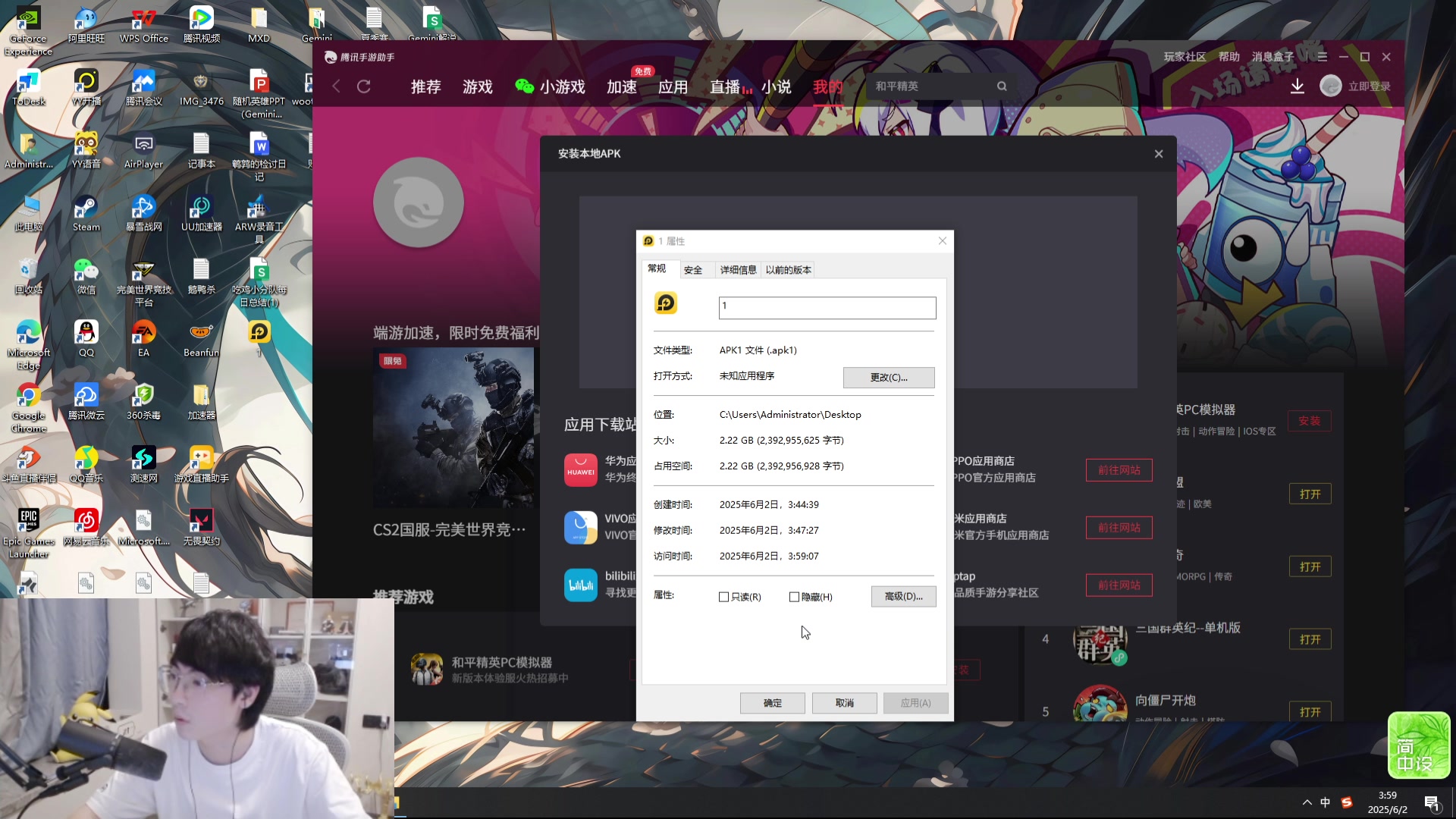Viewport: 1456px width, 819px height.
Task: Open Microsoft Edge desktop shortcut
Action: (x=29, y=345)
